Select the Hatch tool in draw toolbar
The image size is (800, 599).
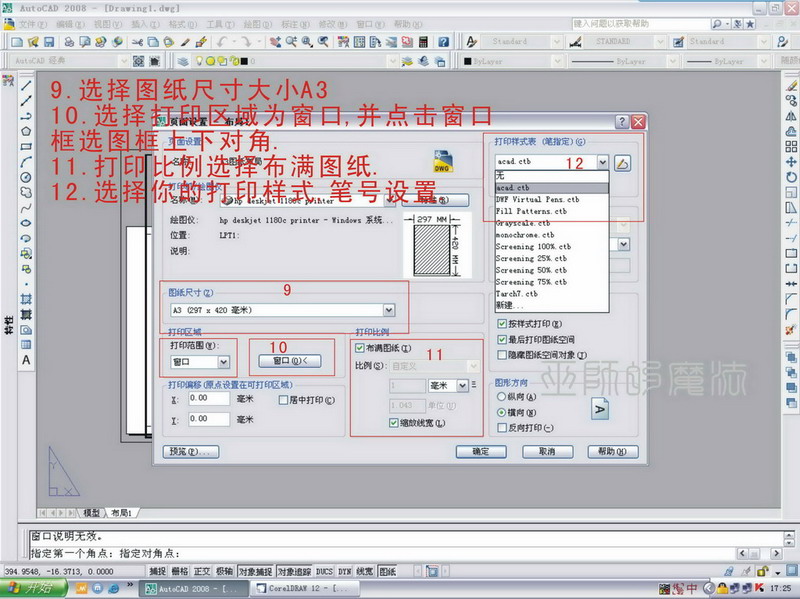coord(26,299)
